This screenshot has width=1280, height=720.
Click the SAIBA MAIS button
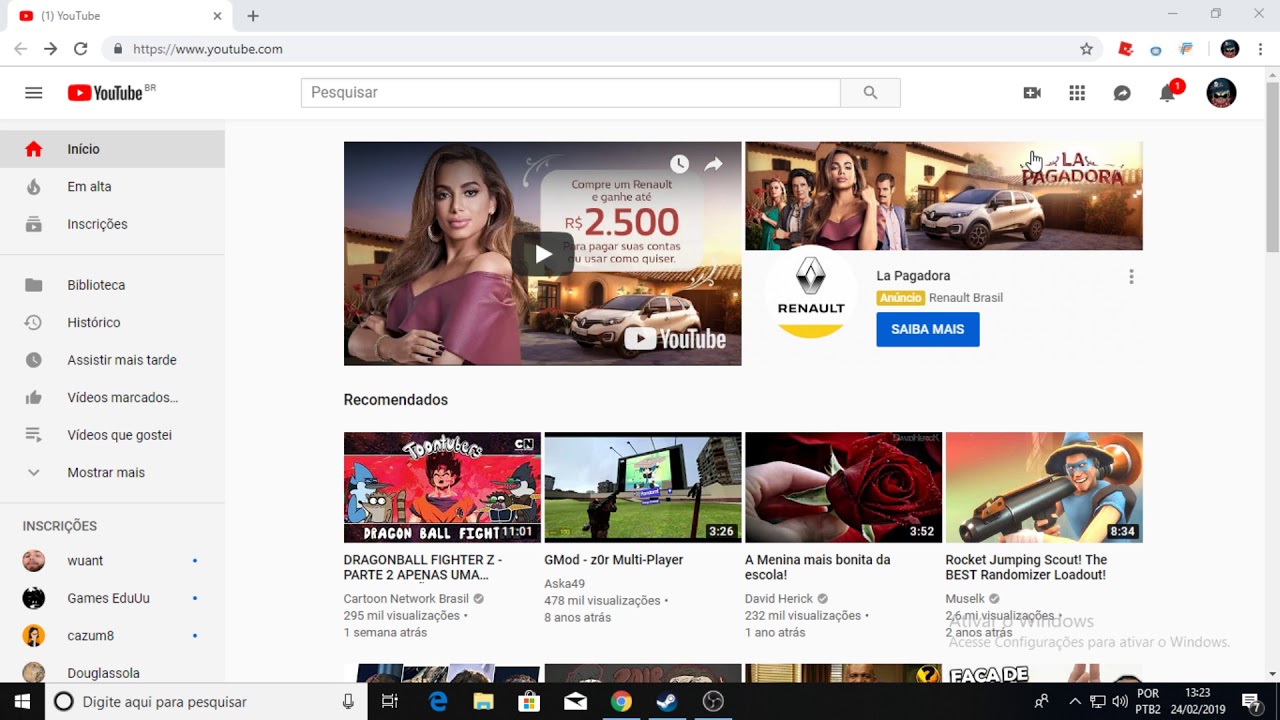tap(928, 329)
